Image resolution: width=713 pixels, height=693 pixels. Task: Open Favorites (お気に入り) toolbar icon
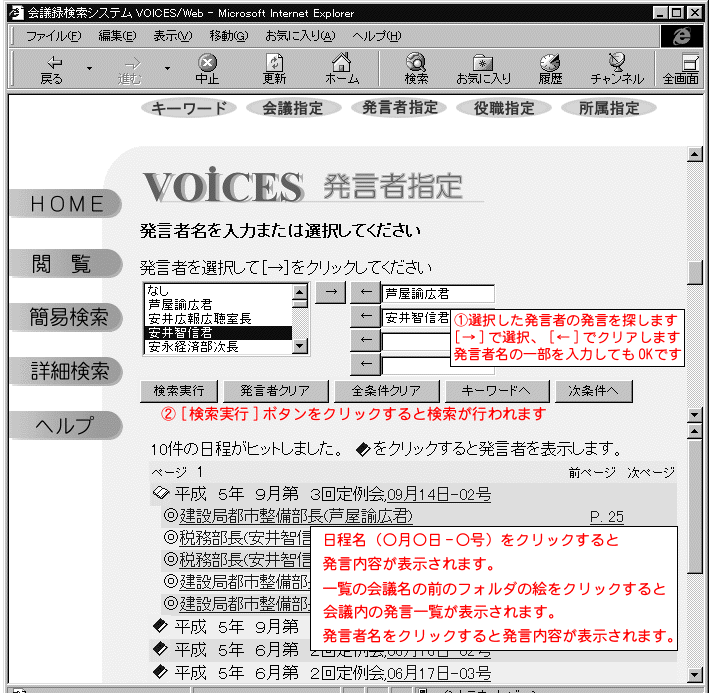(x=483, y=68)
